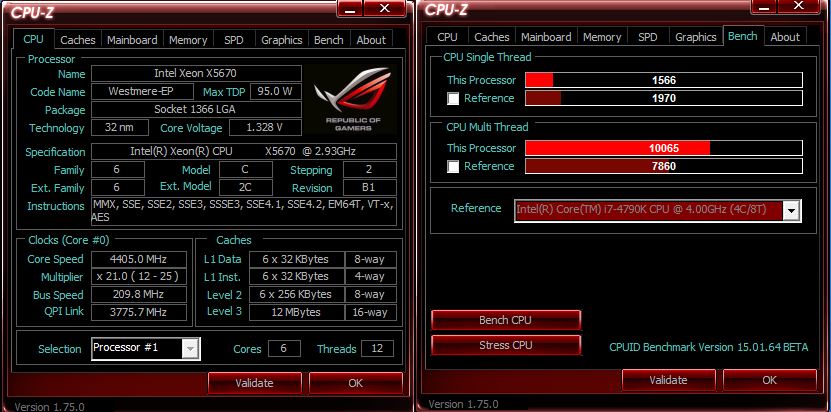Click the Level 3 value 12 MBytes
831x412 pixels.
coord(296,312)
